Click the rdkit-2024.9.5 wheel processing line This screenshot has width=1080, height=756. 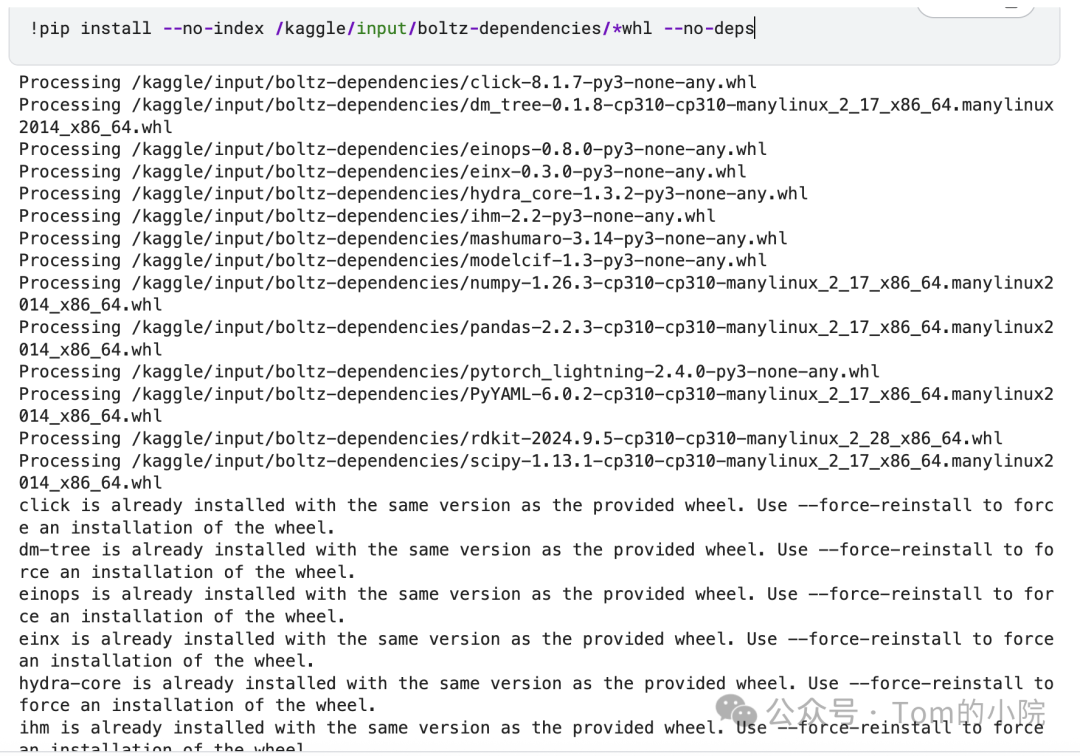(510, 439)
